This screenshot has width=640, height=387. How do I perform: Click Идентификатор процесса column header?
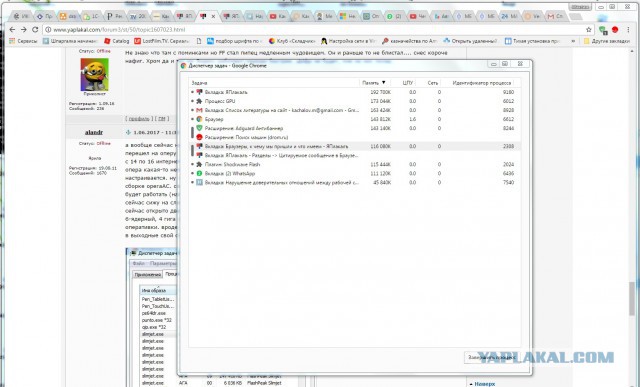[x=481, y=83]
